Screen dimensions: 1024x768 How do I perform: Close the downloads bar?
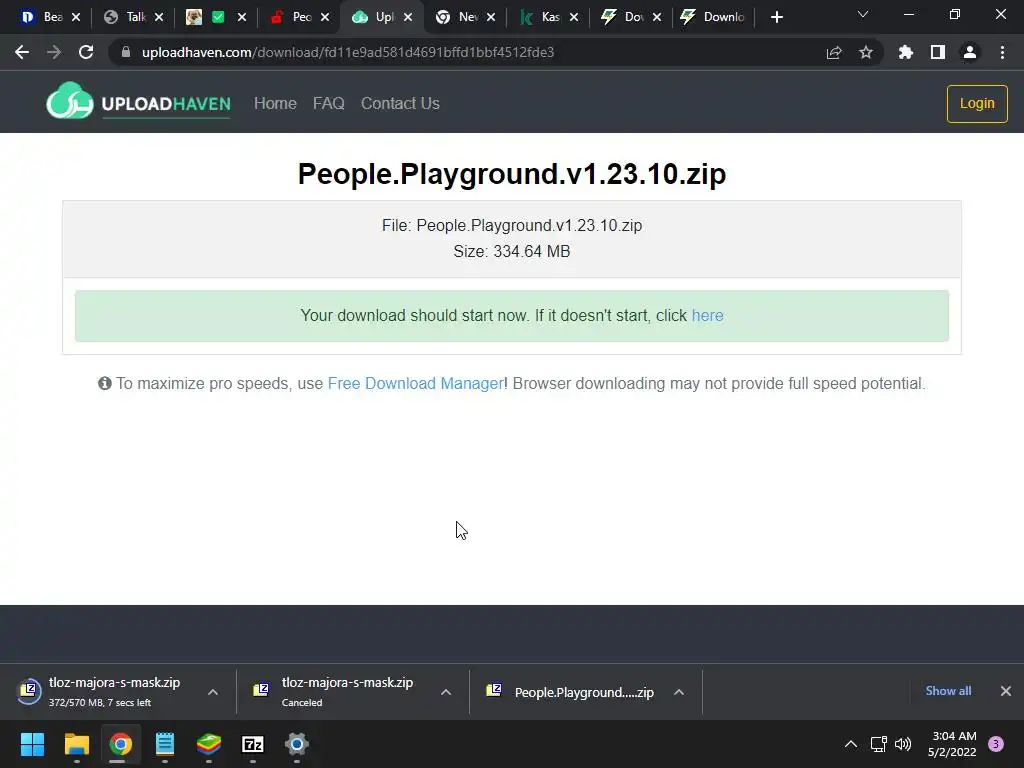[x=1006, y=691]
